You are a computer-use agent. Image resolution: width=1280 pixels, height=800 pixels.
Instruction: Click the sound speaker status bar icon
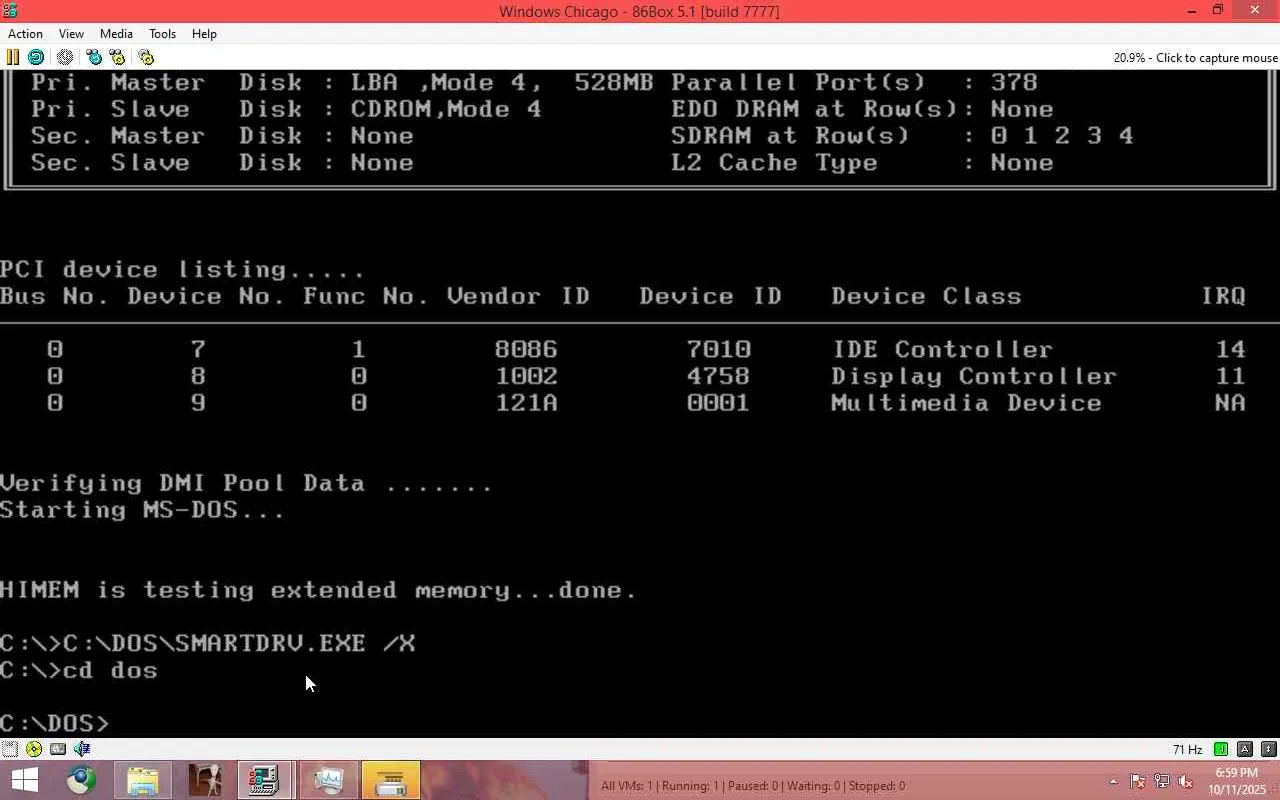[82, 749]
